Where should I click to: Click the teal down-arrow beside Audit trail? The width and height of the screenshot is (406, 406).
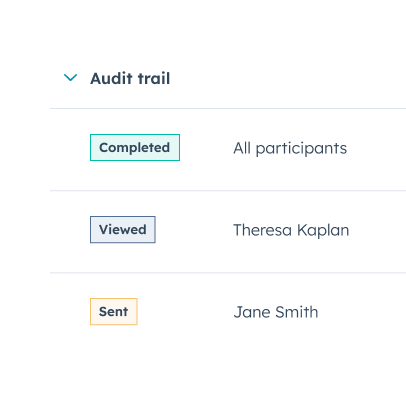coord(70,78)
